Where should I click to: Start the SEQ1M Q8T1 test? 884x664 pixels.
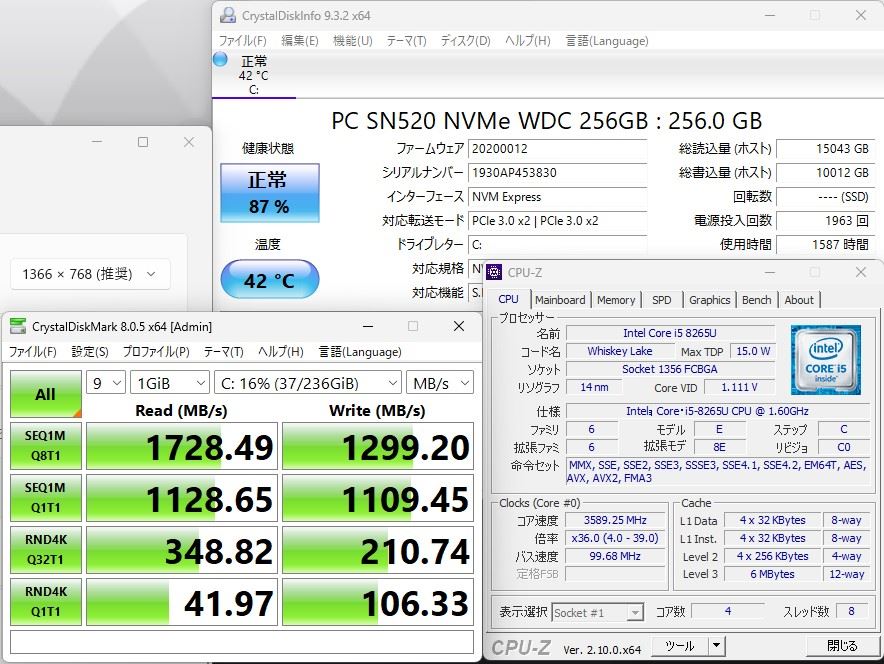[x=46, y=446]
